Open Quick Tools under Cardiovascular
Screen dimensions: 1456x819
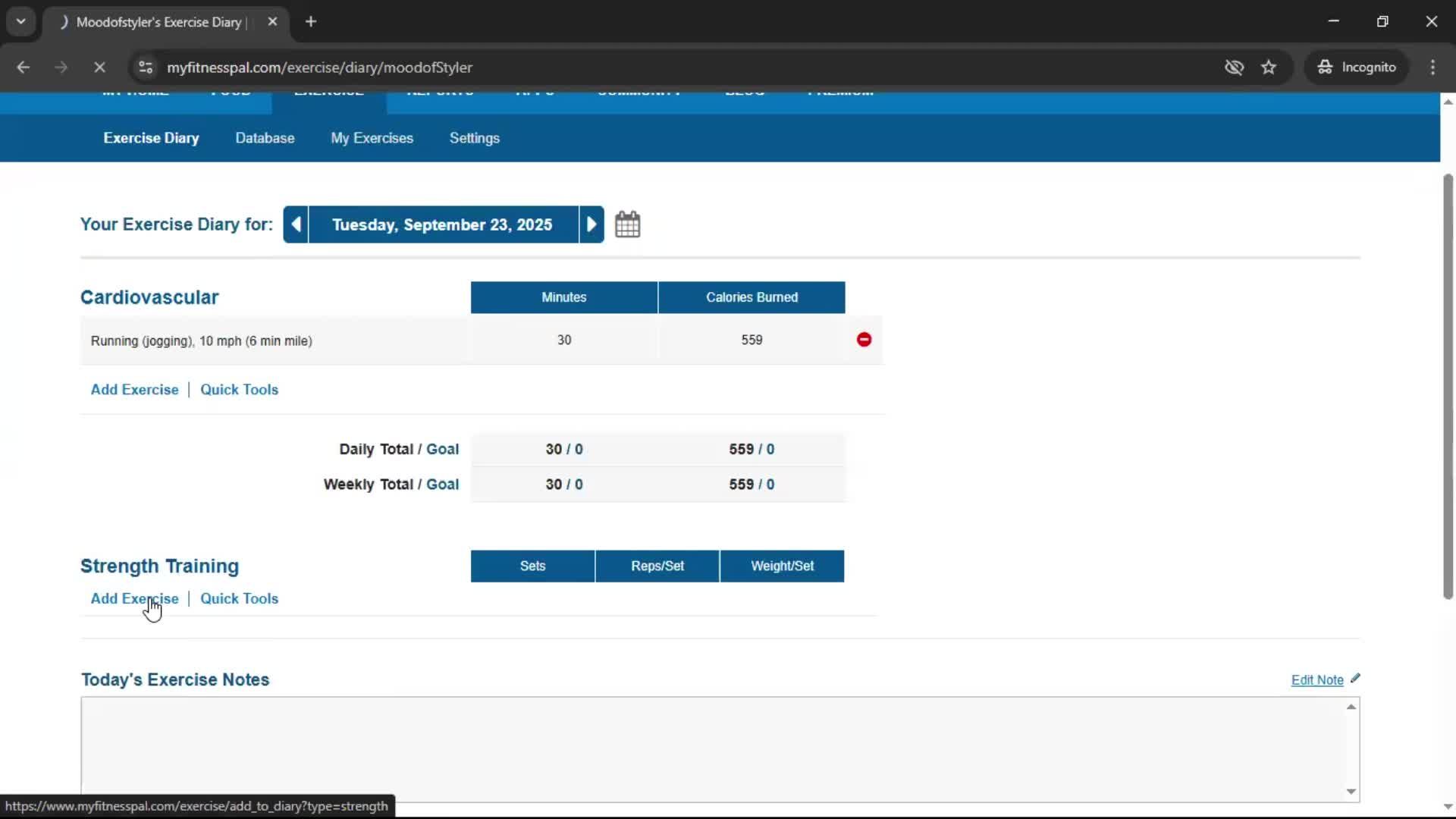pyautogui.click(x=239, y=390)
